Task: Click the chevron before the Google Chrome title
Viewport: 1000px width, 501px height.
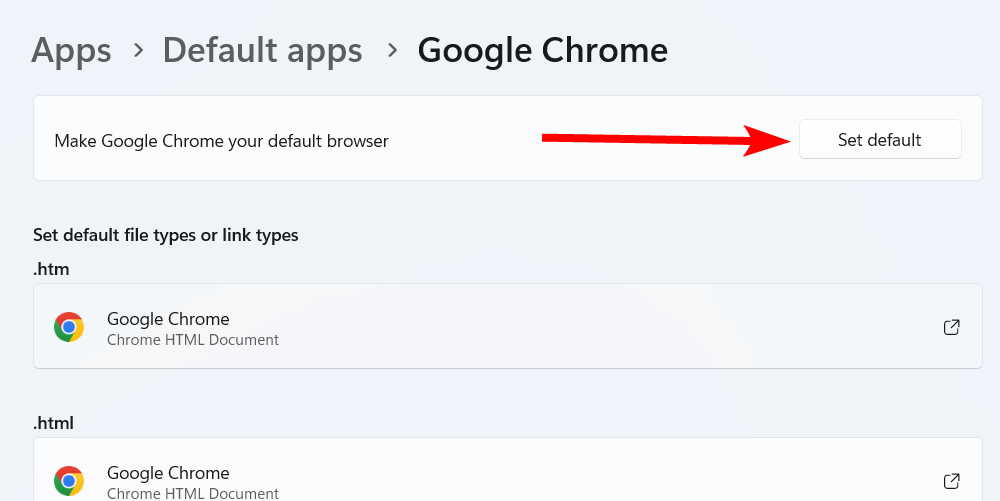Action: 391,50
